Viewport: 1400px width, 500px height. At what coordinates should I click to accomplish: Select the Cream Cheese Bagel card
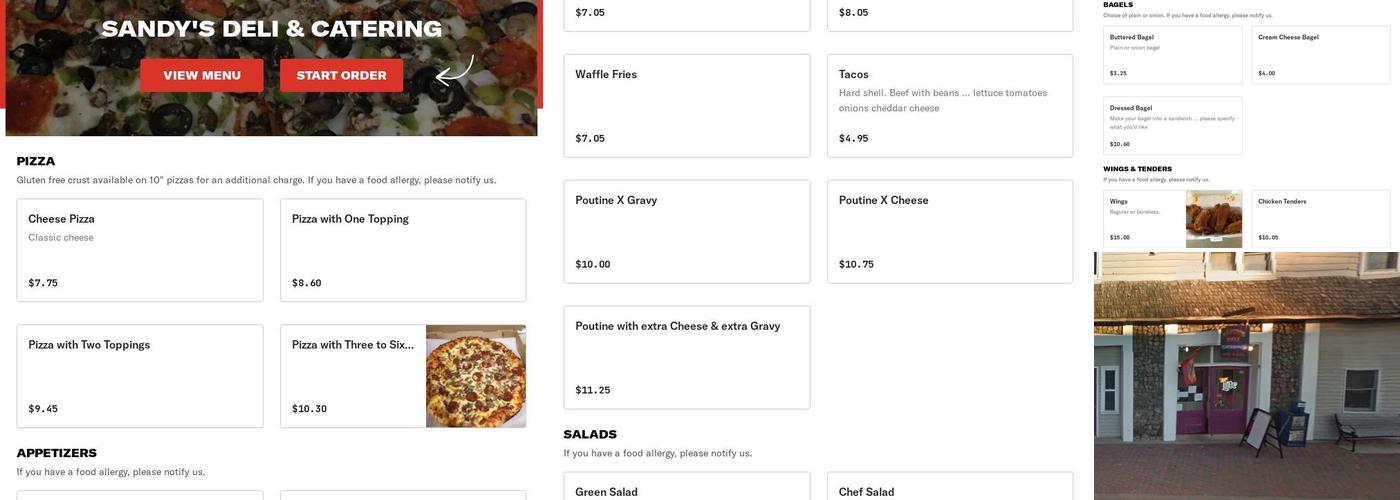click(1321, 55)
